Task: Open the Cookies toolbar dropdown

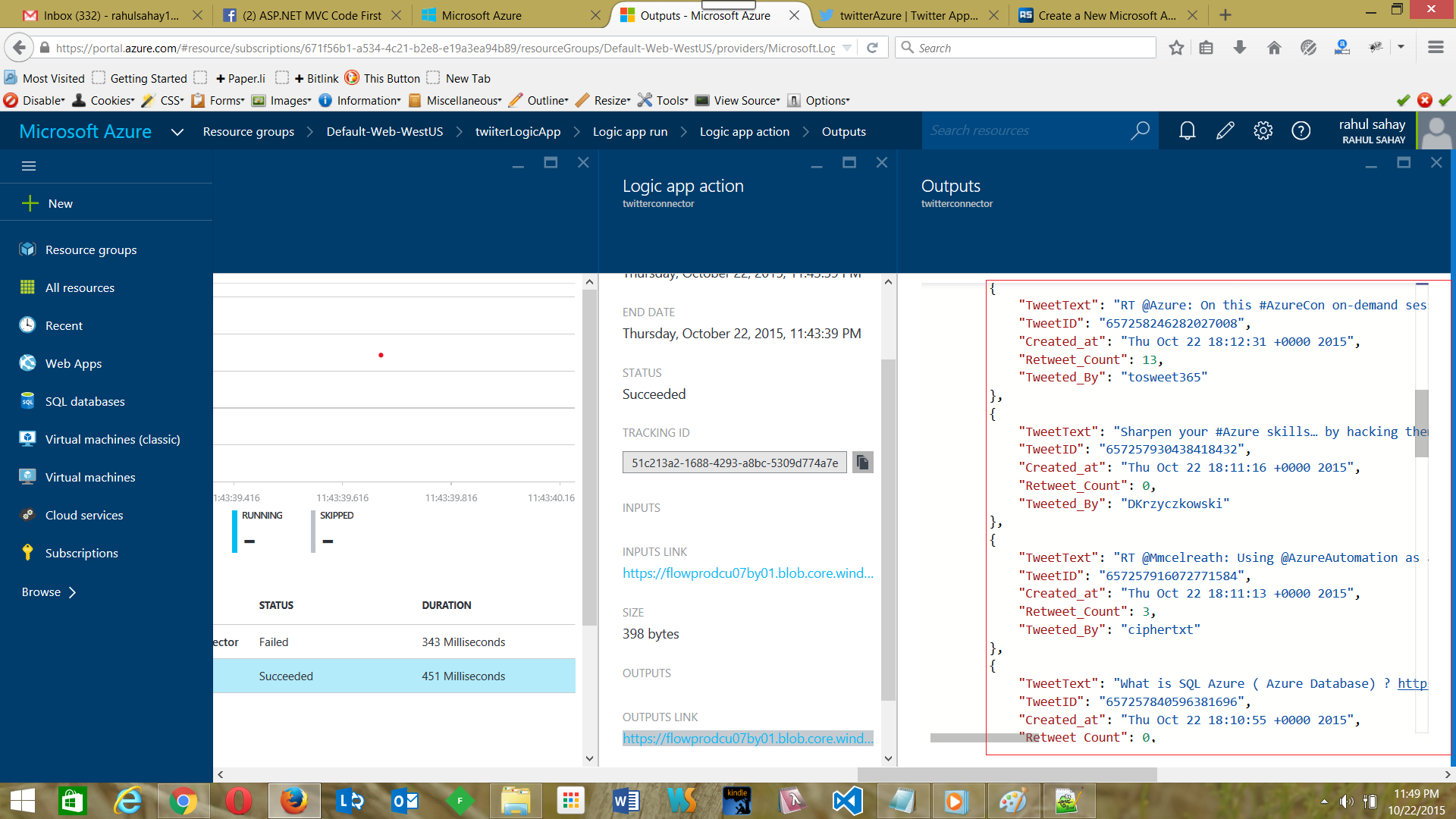Action: (x=104, y=100)
